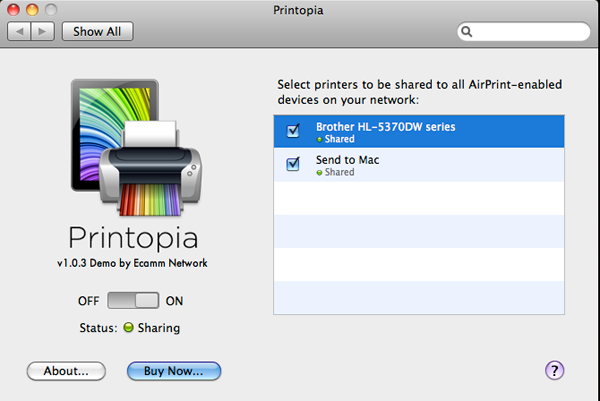Click the forward navigation arrow

point(42,31)
